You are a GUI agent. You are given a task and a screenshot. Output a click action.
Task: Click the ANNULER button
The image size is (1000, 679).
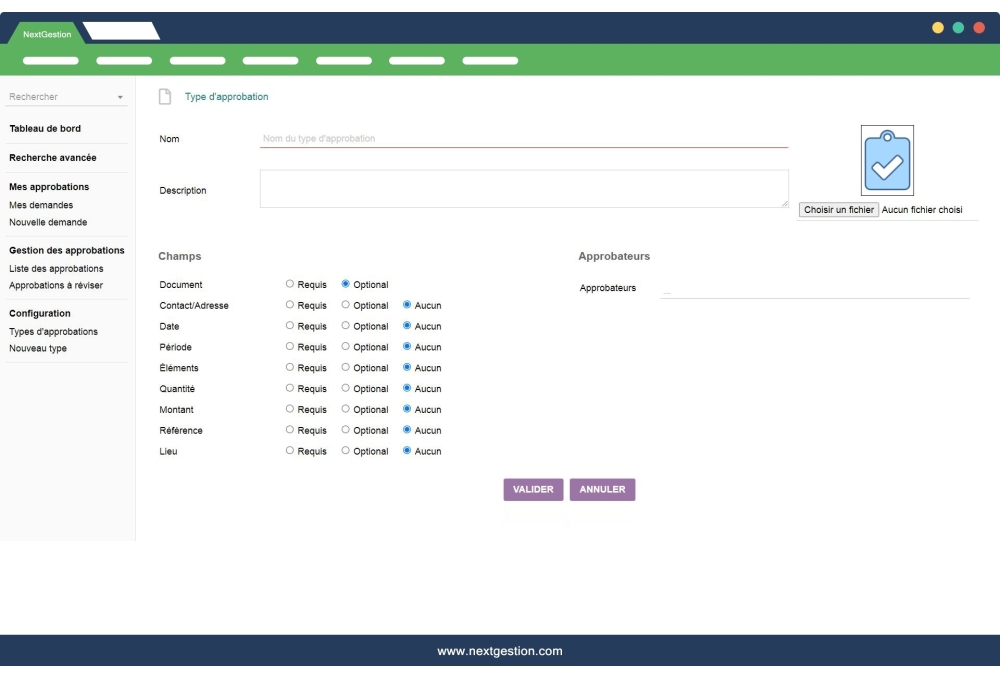click(601, 489)
